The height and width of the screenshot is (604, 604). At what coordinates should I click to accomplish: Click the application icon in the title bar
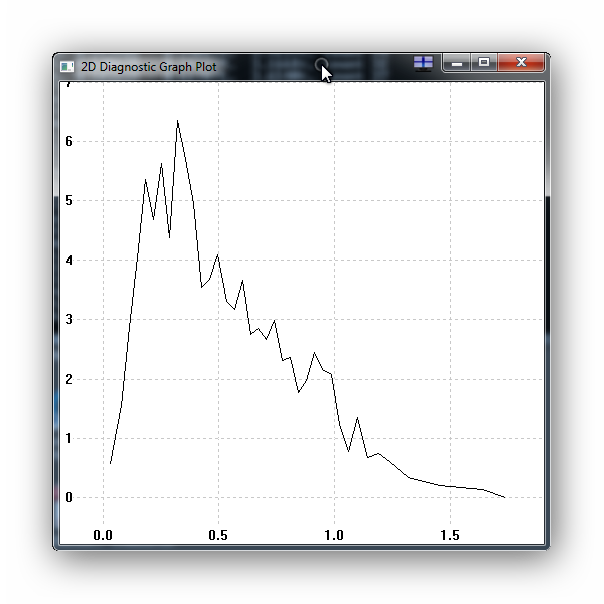[67, 66]
